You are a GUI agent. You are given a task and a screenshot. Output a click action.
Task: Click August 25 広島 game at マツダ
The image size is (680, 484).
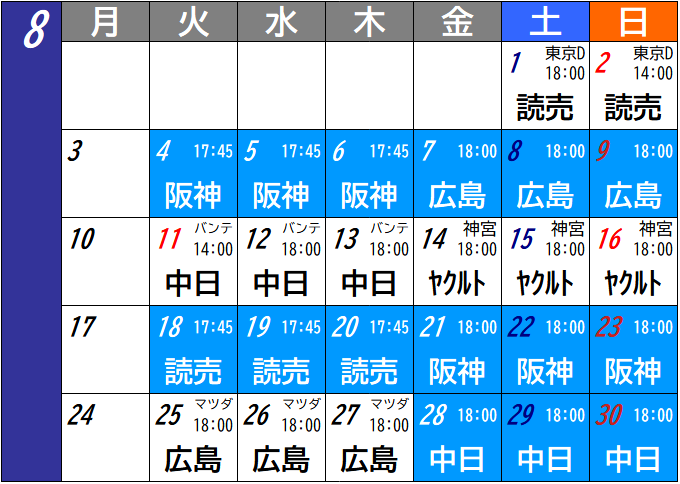pyautogui.click(x=193, y=438)
